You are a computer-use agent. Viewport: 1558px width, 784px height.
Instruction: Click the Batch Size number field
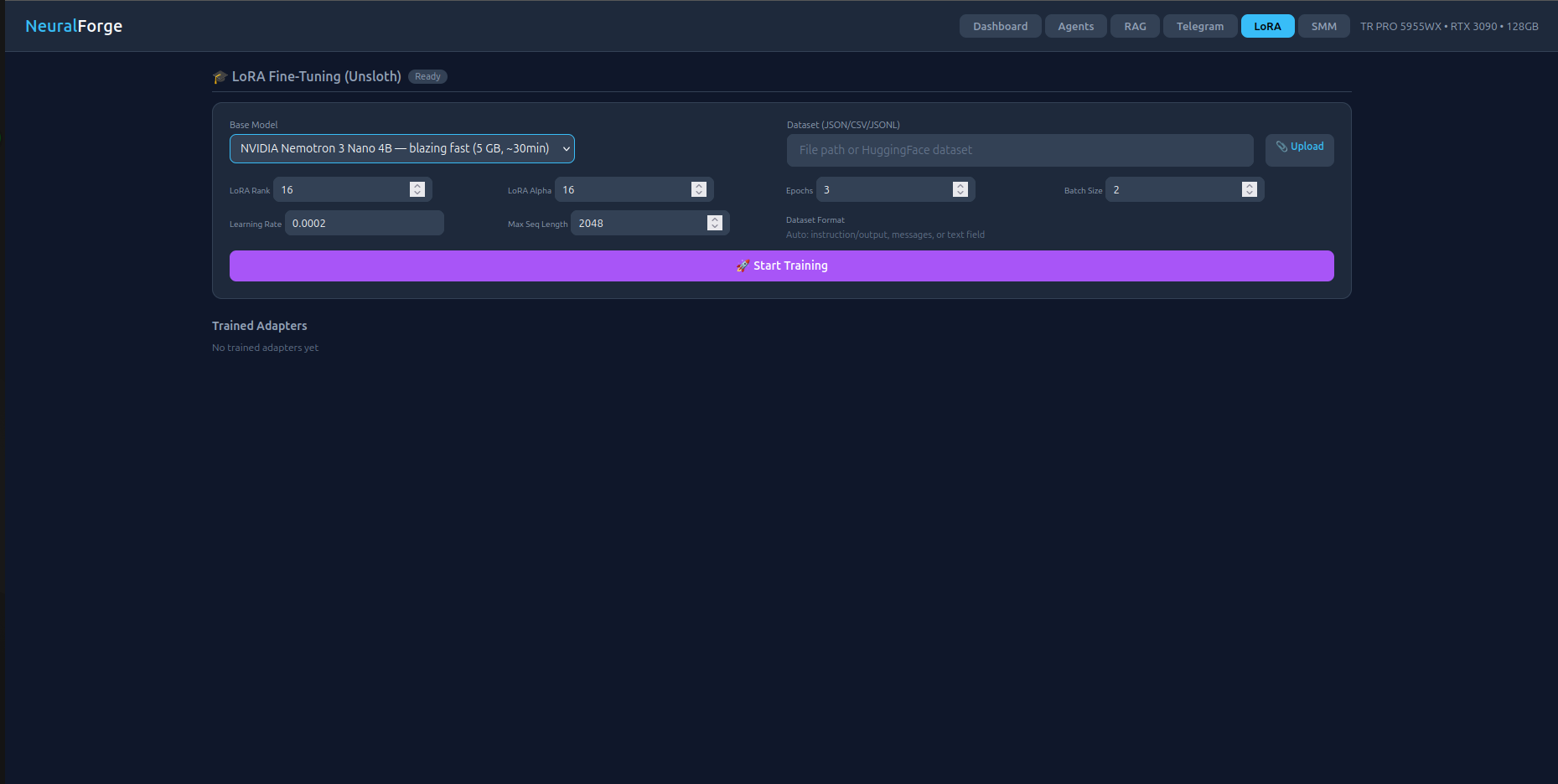pyautogui.click(x=1184, y=189)
